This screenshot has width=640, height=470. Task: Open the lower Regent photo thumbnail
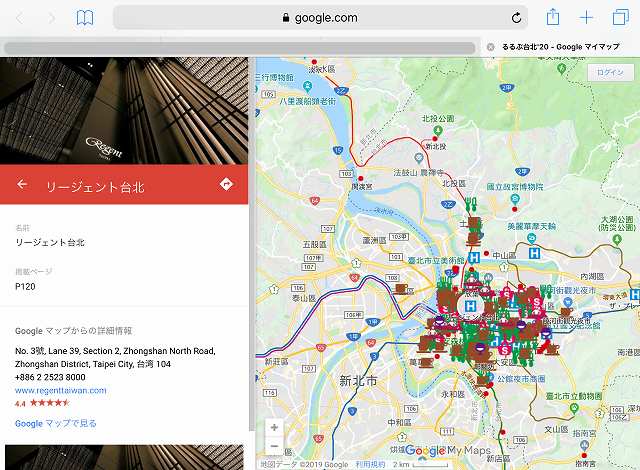[x=124, y=457]
